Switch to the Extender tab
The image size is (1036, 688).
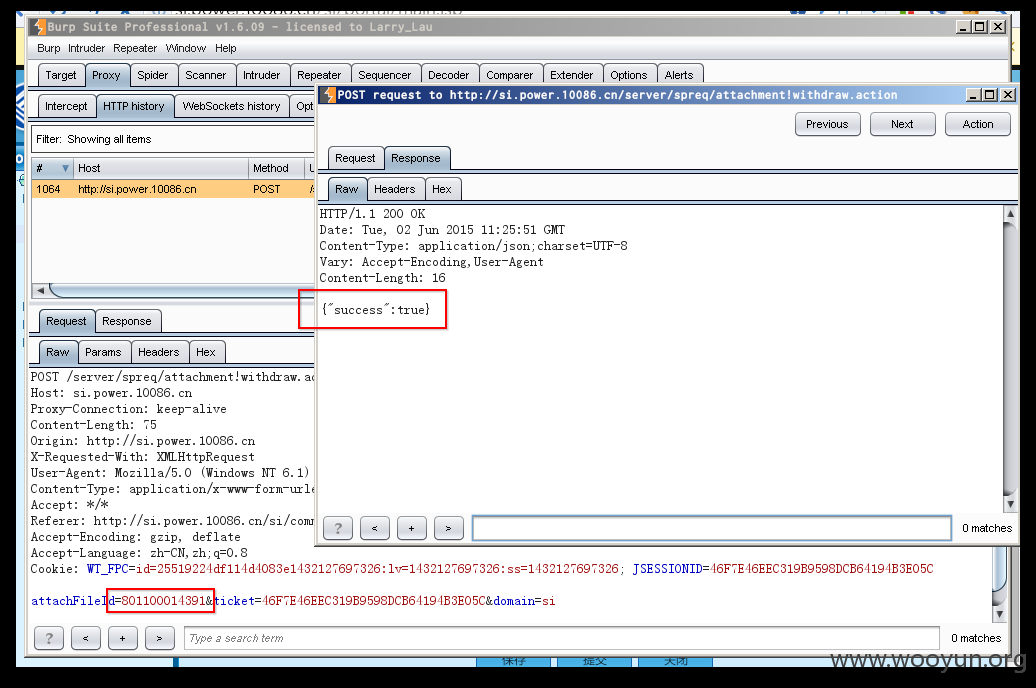click(572, 75)
